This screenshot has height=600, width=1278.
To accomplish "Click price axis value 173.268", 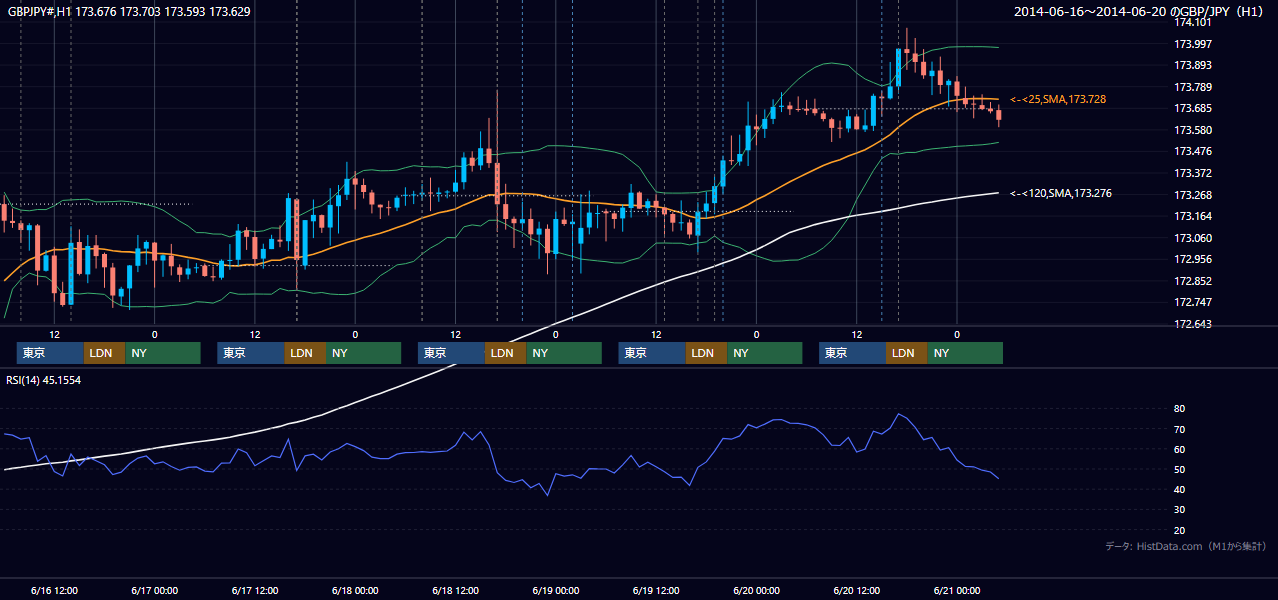I will click(x=1192, y=195).
